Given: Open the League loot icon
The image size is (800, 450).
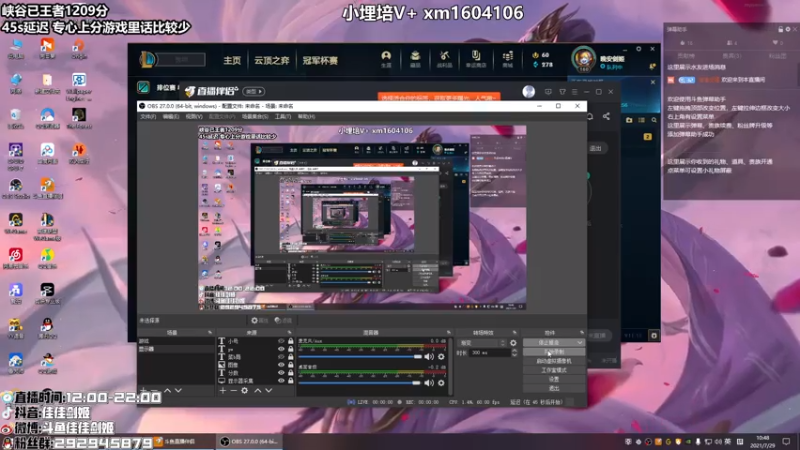Looking at the screenshot, I should 444,58.
